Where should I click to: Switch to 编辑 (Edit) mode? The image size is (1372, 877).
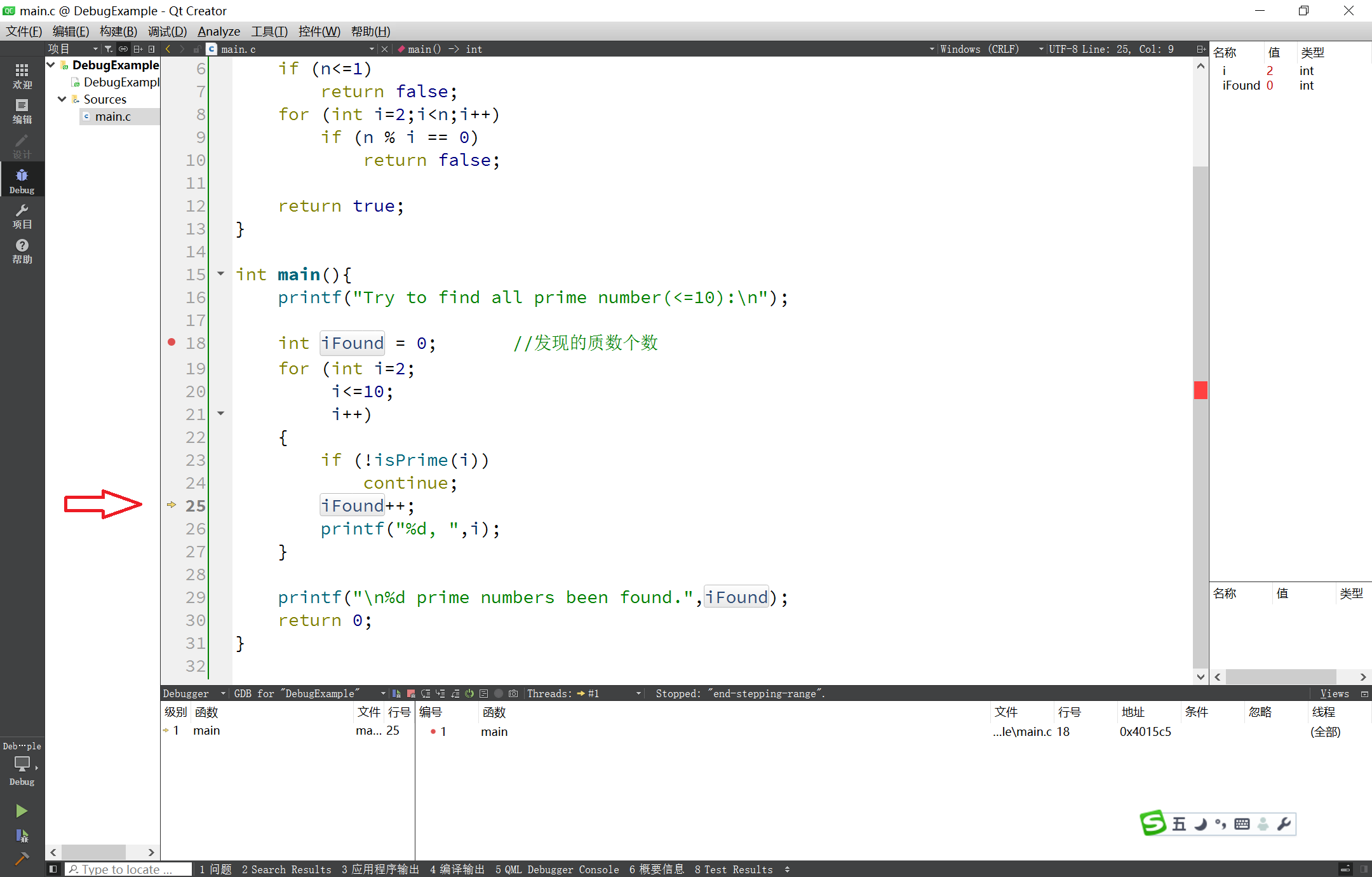click(22, 111)
